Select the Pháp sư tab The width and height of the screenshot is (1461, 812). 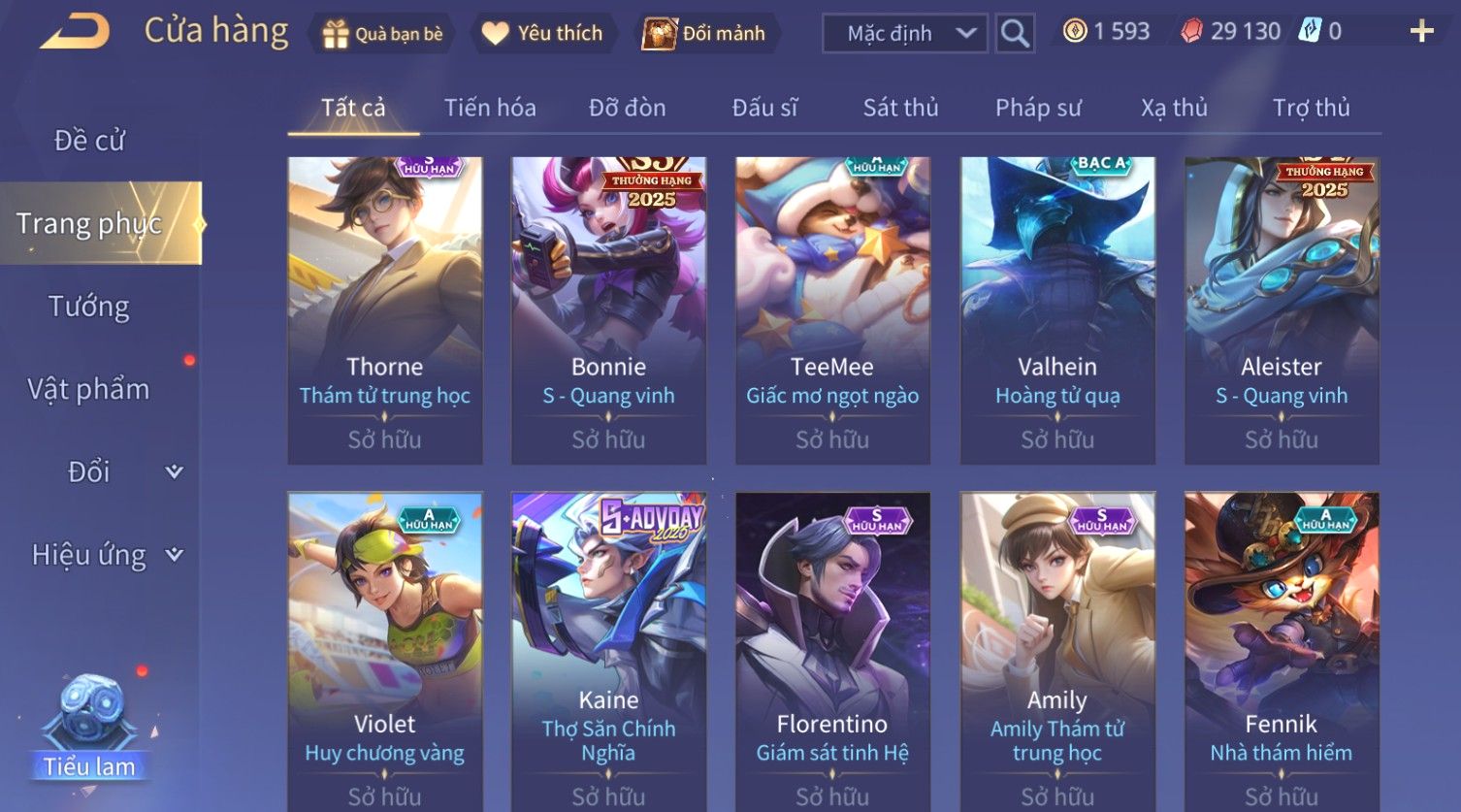pos(1038,108)
